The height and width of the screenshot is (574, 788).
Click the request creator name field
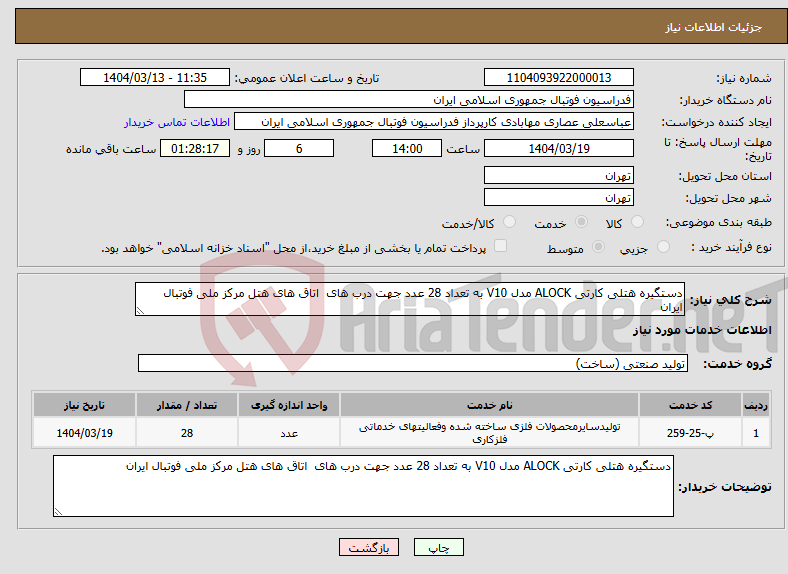(434, 122)
